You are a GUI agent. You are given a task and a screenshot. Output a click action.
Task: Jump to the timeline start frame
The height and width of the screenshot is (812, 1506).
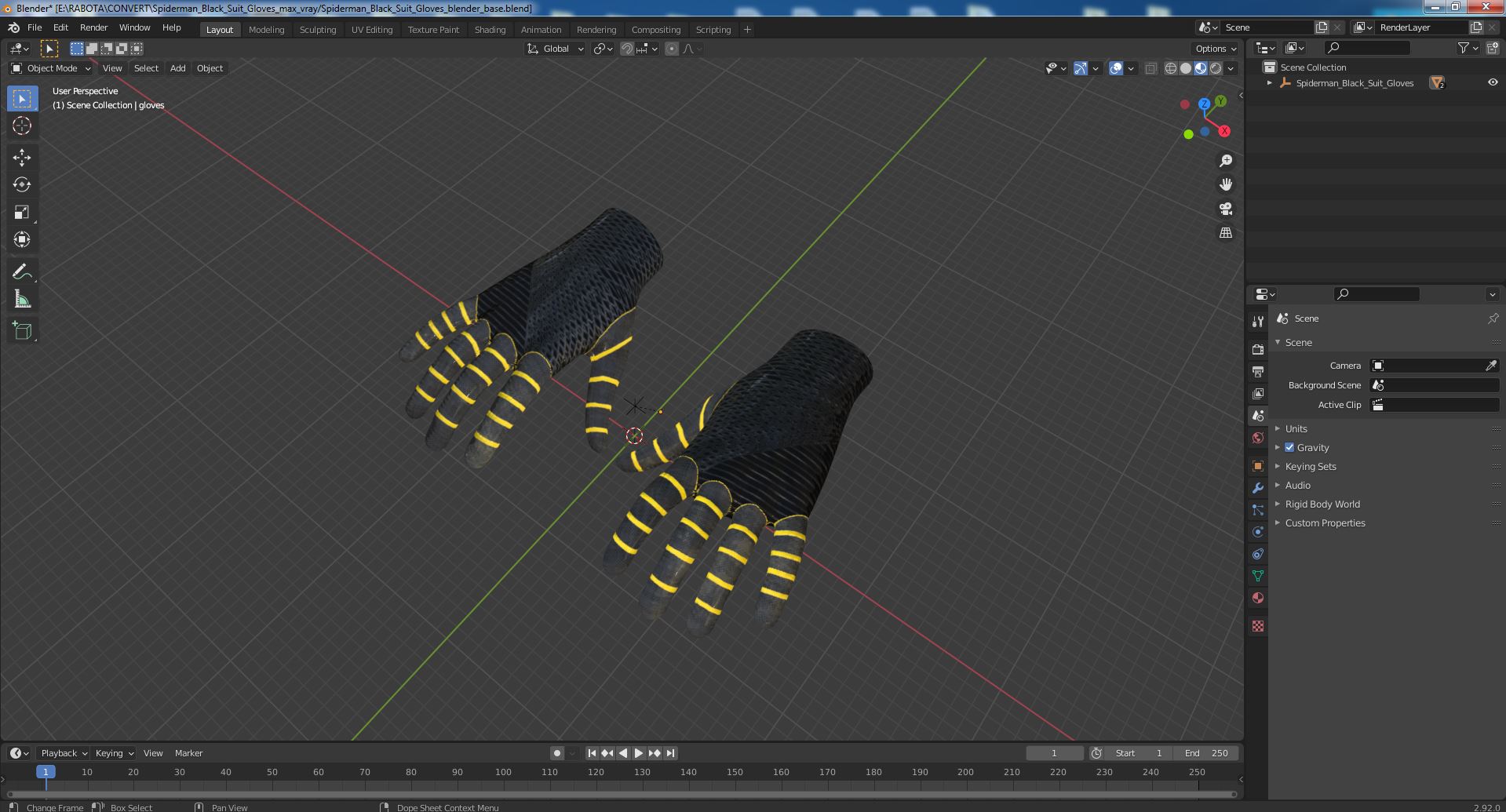592,753
